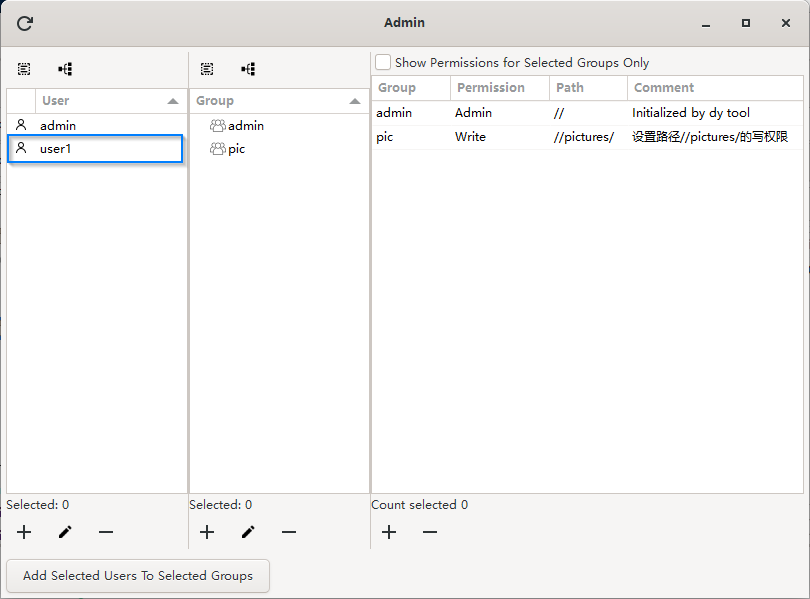The image size is (810, 599).
Task: Click tree view icon above the User list
Action: coord(65,69)
